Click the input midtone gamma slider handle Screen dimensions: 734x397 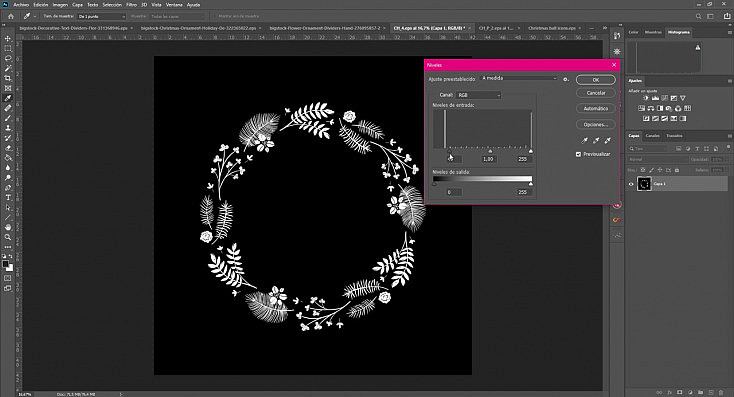point(490,151)
